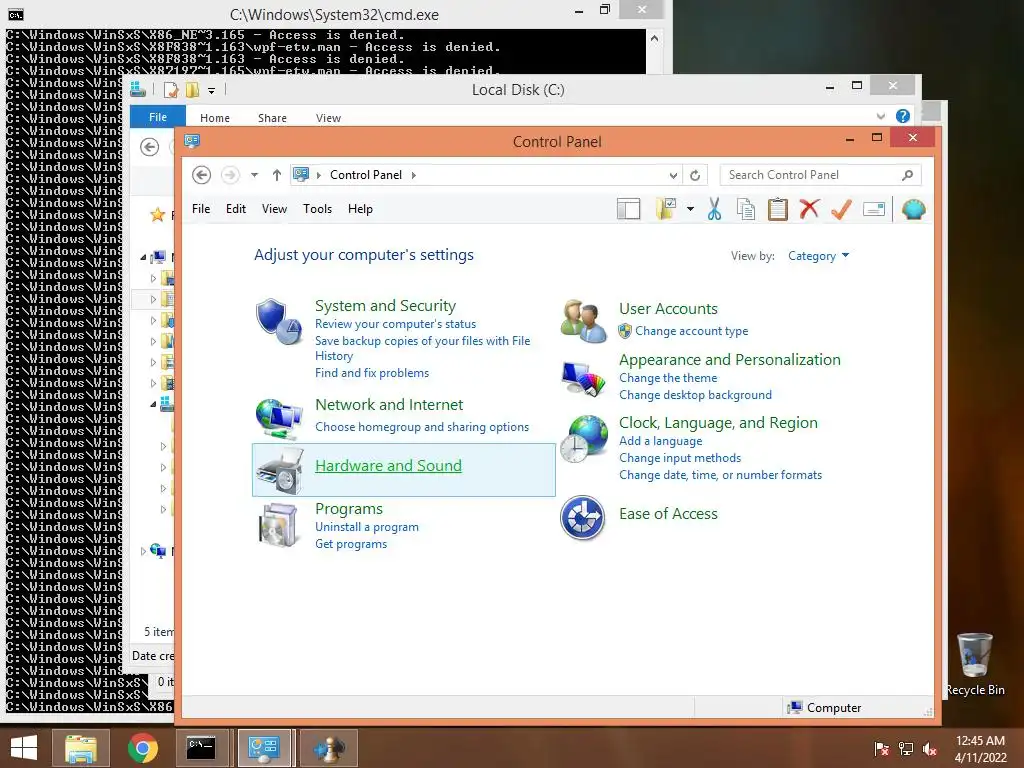Click the muted volume tray icon
This screenshot has width=1024, height=768.
930,749
